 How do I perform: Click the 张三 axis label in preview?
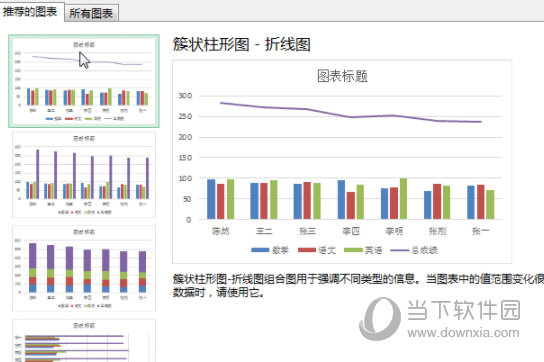coord(307,231)
